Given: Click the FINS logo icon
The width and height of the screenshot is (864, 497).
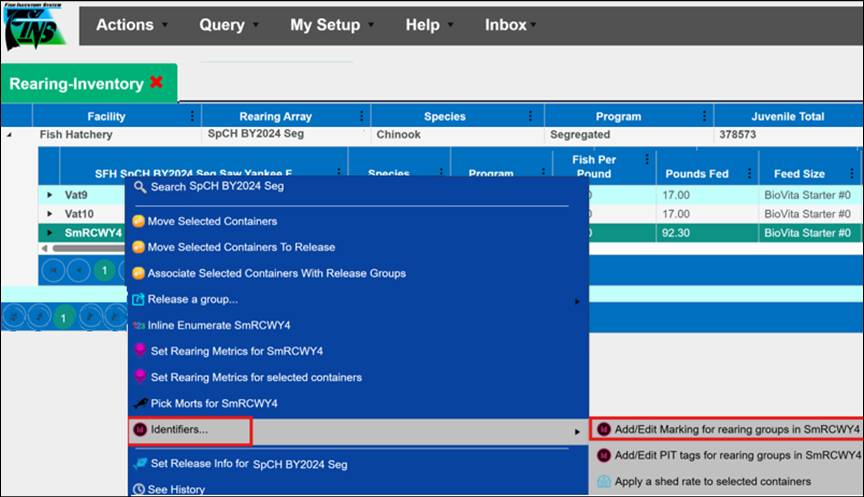Looking at the screenshot, I should pyautogui.click(x=35, y=27).
